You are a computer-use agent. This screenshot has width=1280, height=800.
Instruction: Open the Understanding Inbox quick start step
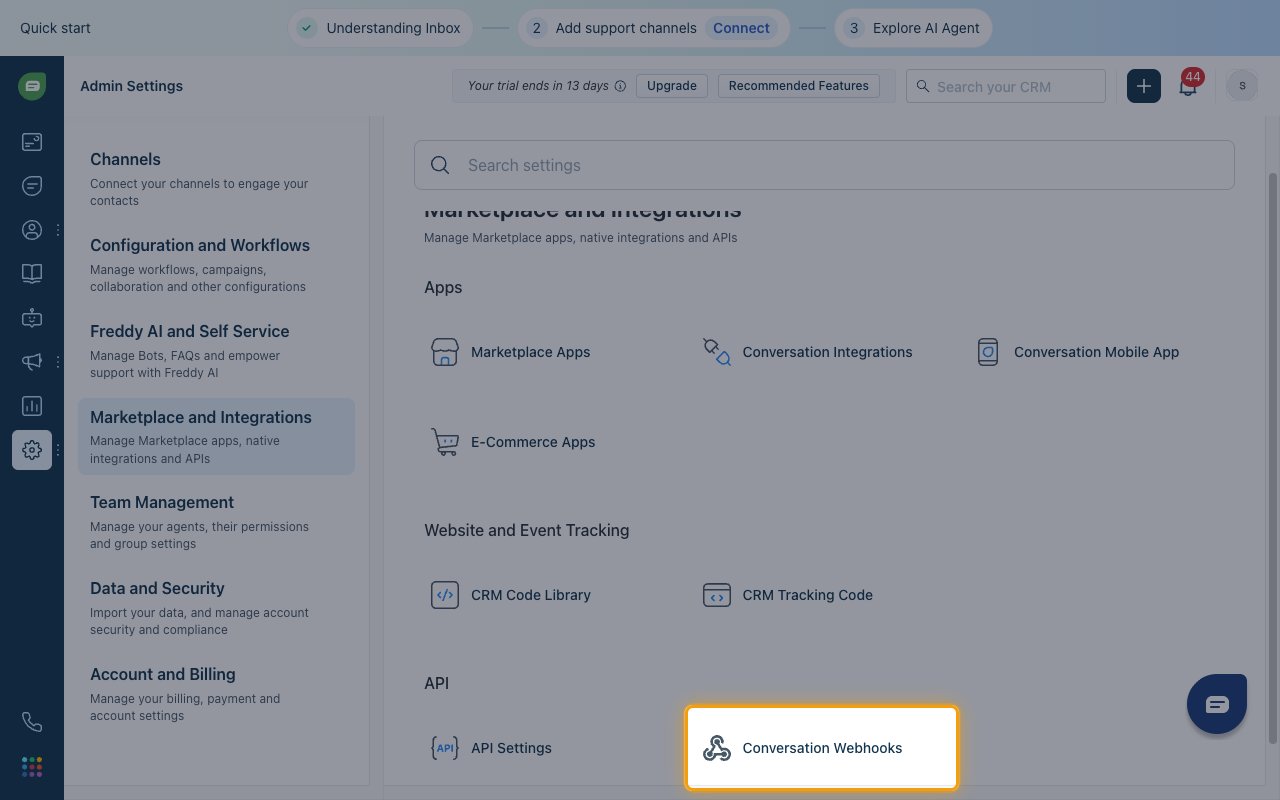(382, 28)
